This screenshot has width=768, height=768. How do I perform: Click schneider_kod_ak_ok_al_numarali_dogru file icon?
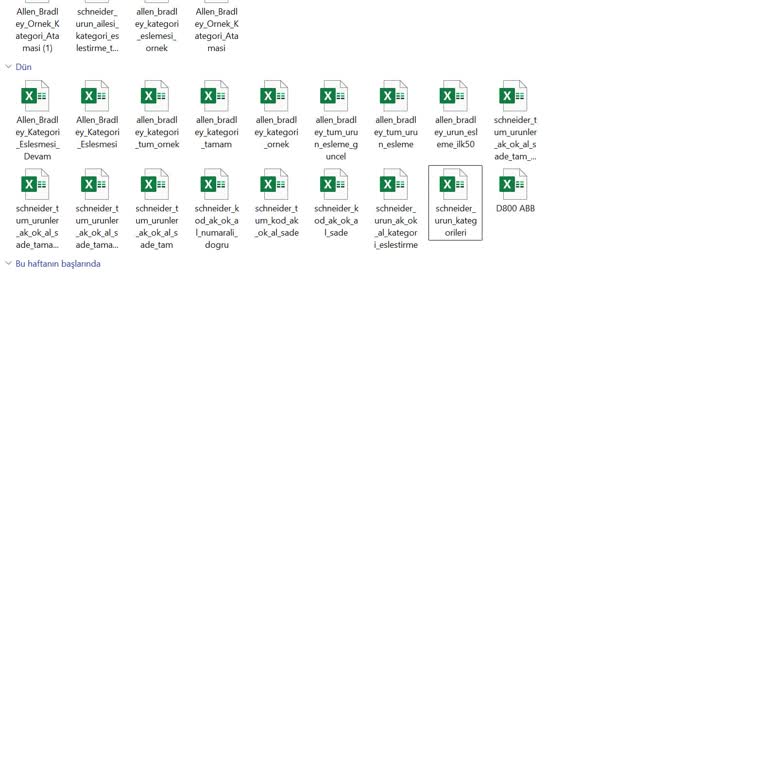click(x=216, y=186)
